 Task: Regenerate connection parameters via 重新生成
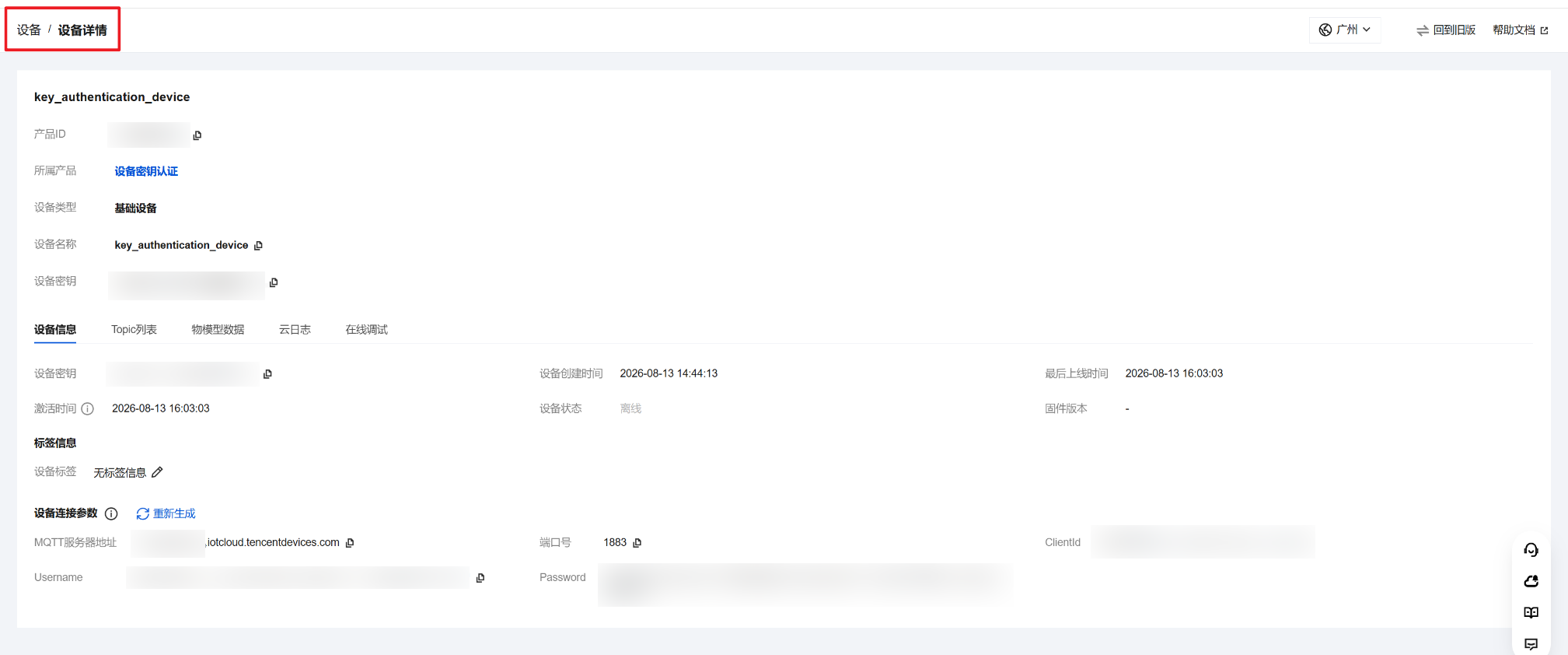tap(166, 513)
